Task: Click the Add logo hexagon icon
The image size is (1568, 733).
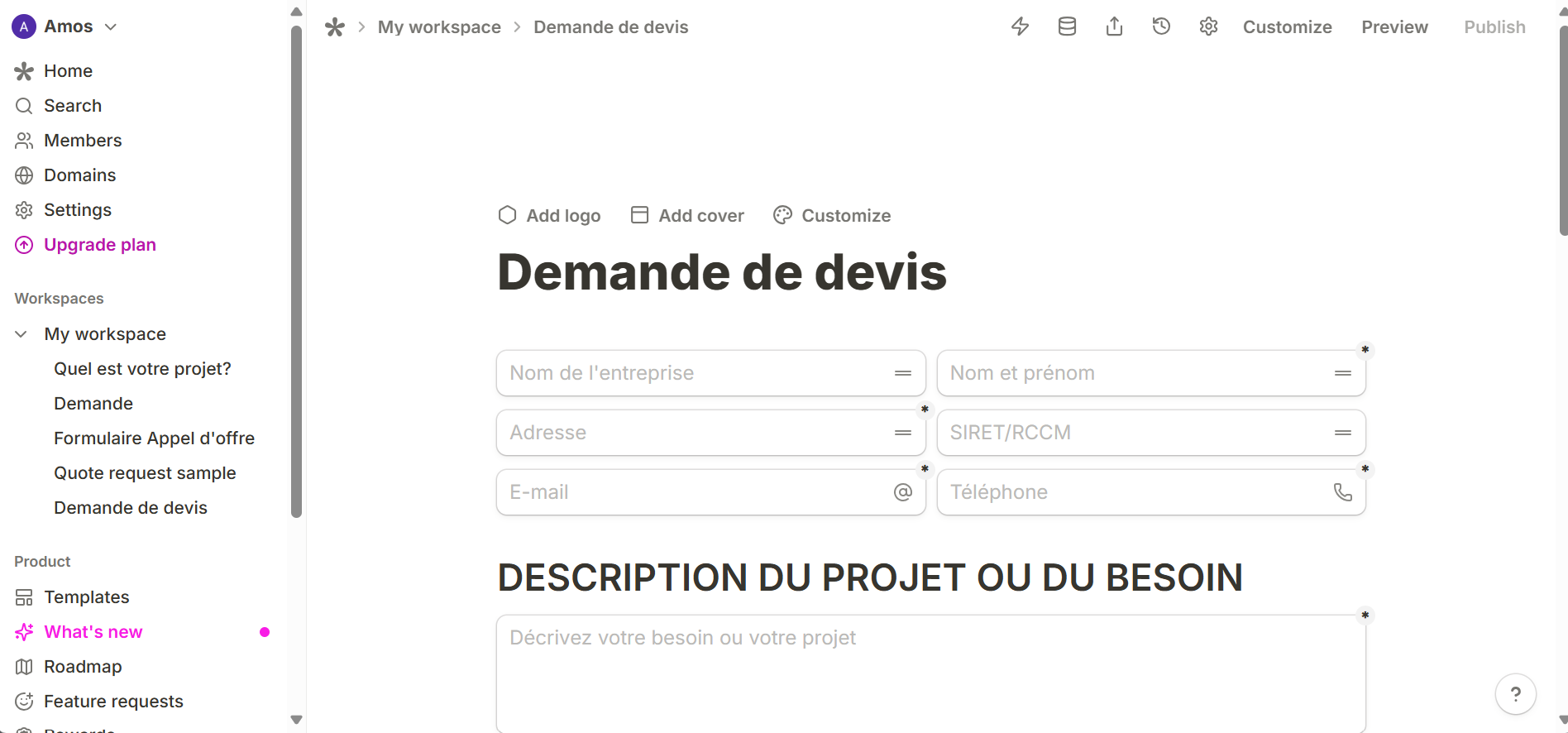Action: tap(508, 215)
